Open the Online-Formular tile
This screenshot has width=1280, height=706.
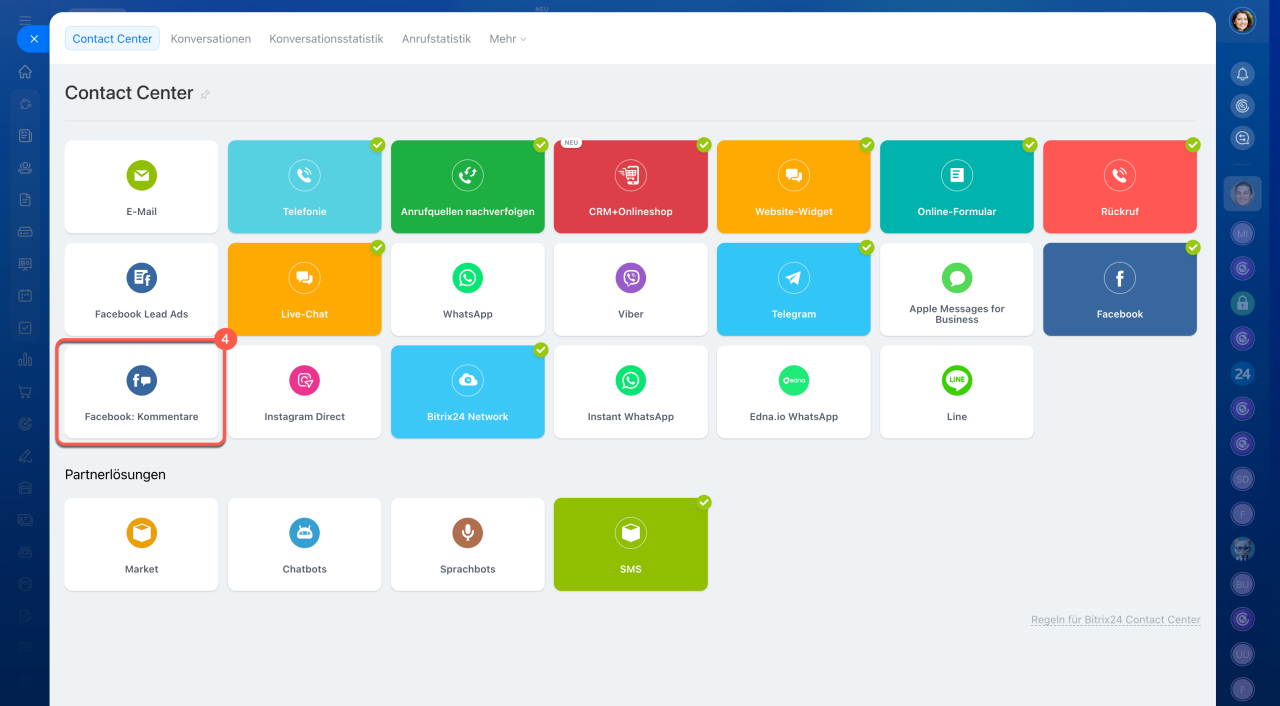(957, 186)
